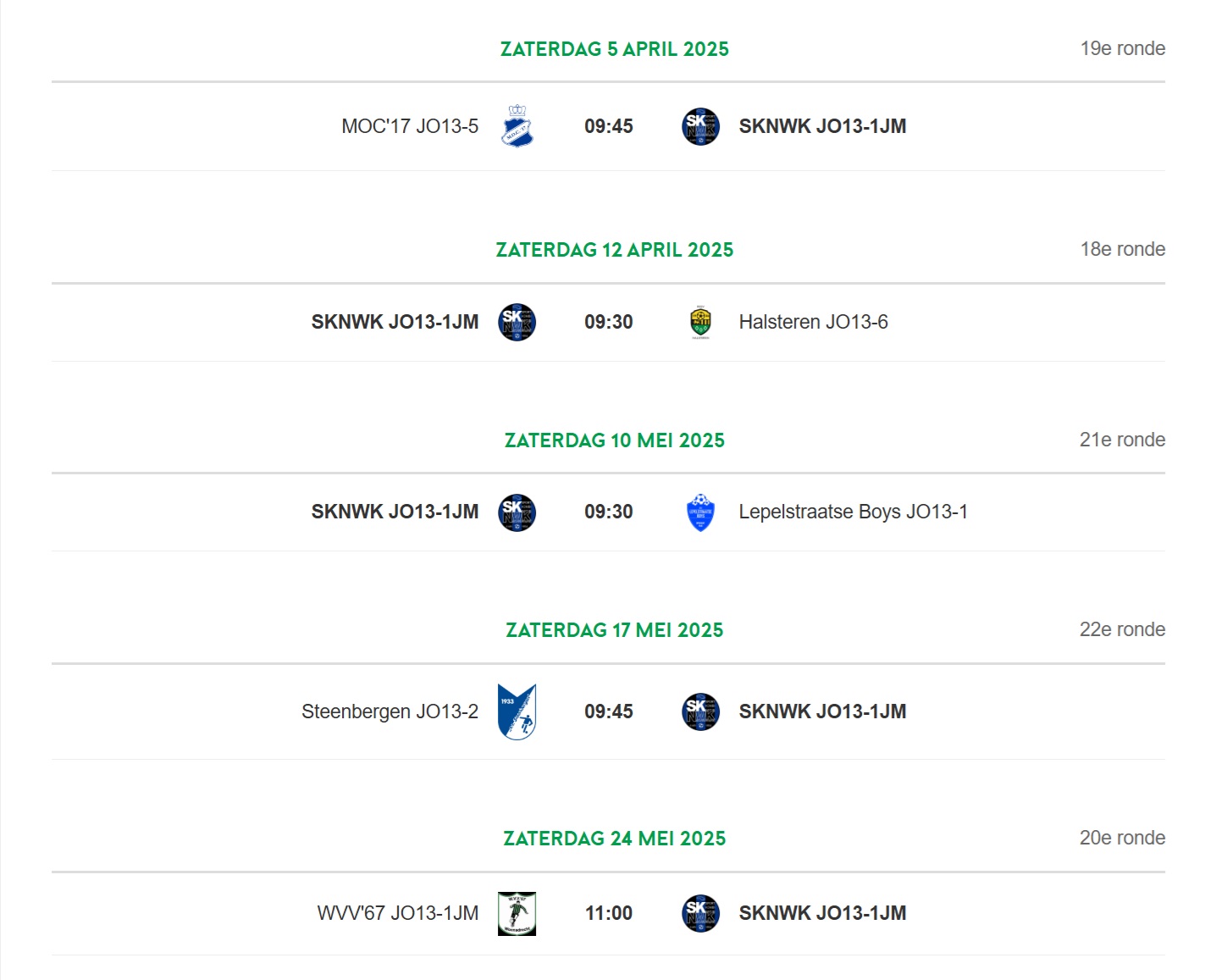Open the 09:45 match on 5 April
1216x980 pixels.
608,126
